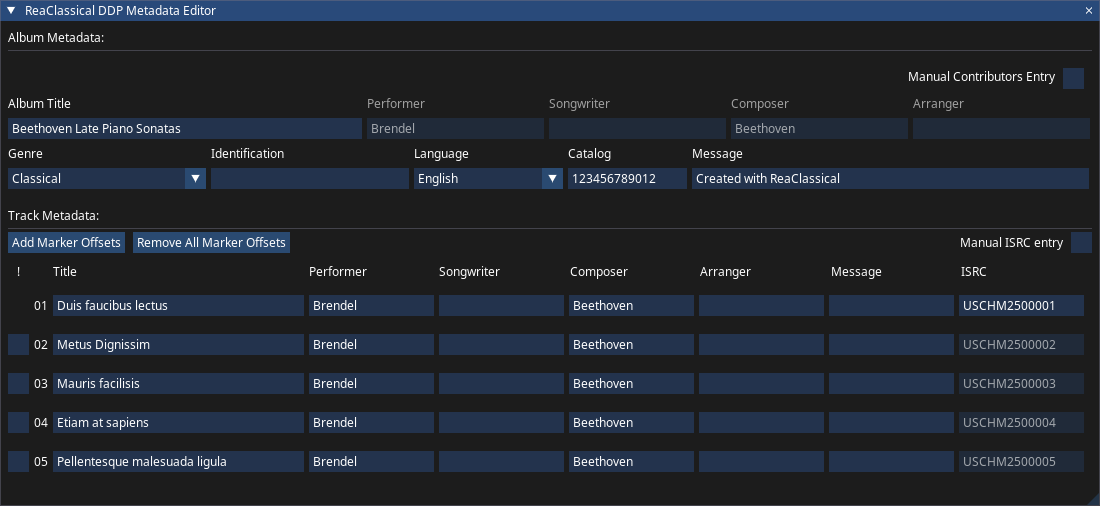This screenshot has height=506, width=1100.
Task: Close the DDP Metadata Editor window
Action: 1089,11
